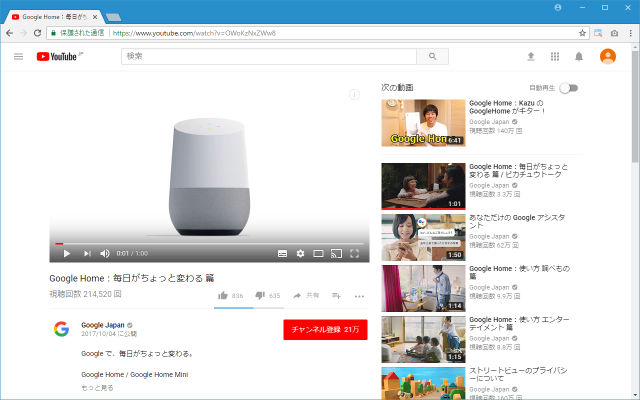Skip to the next video
The image size is (640, 400).
(87, 253)
